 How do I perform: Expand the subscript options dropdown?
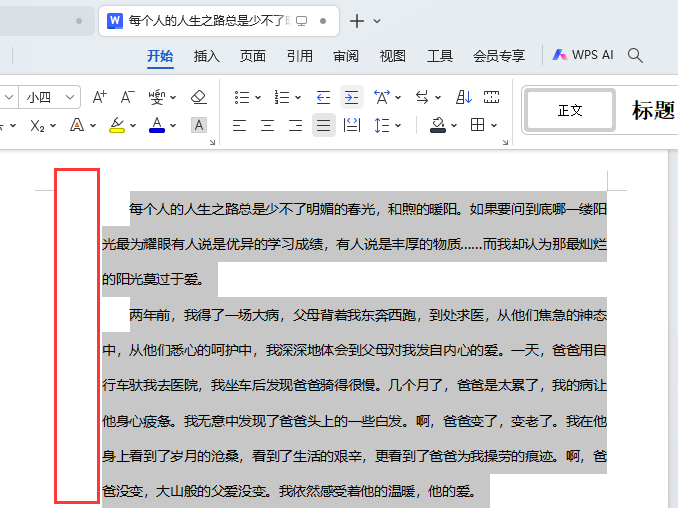tap(53, 126)
